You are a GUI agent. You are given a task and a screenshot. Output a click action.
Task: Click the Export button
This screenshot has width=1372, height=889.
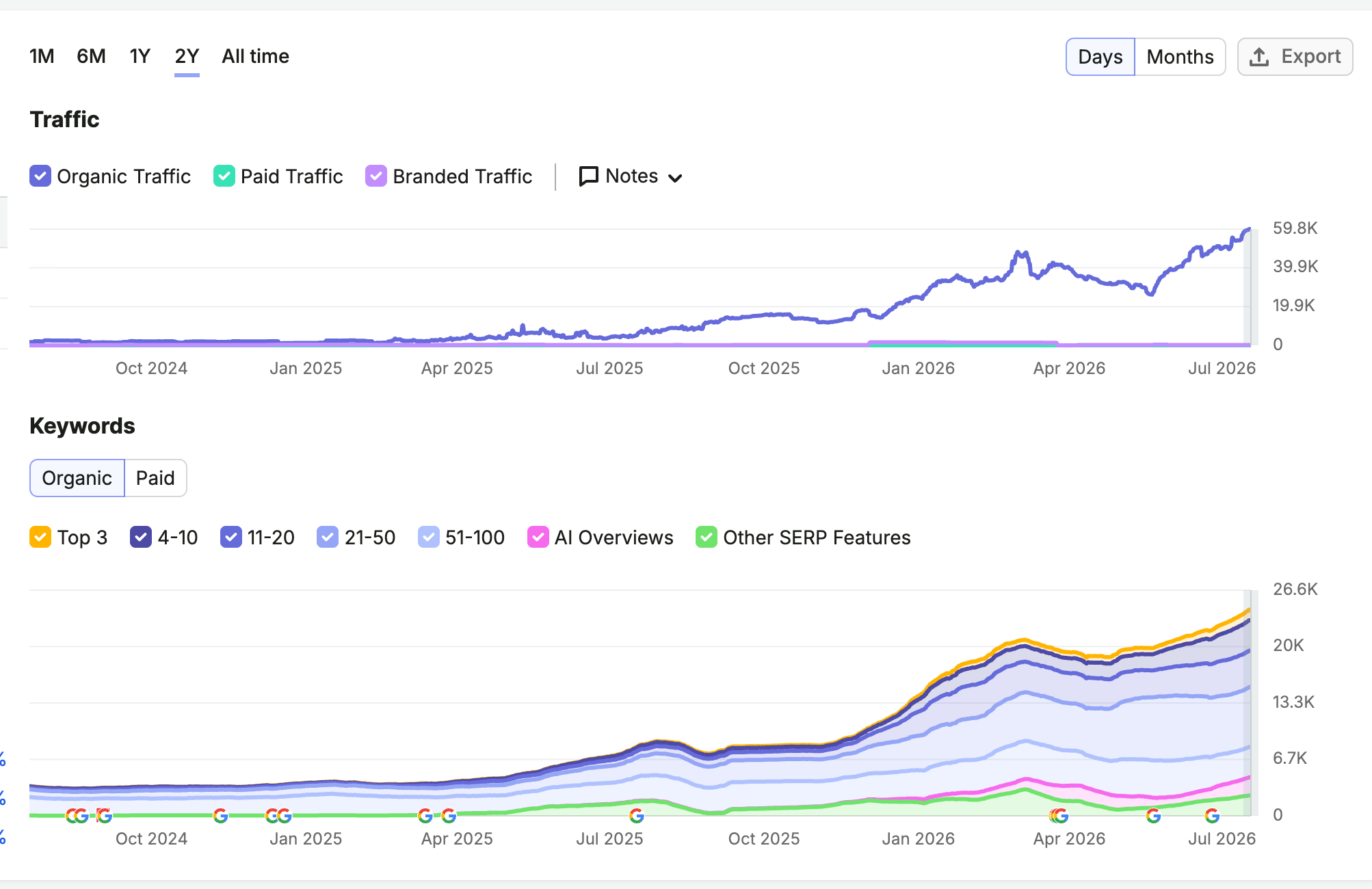(1295, 57)
